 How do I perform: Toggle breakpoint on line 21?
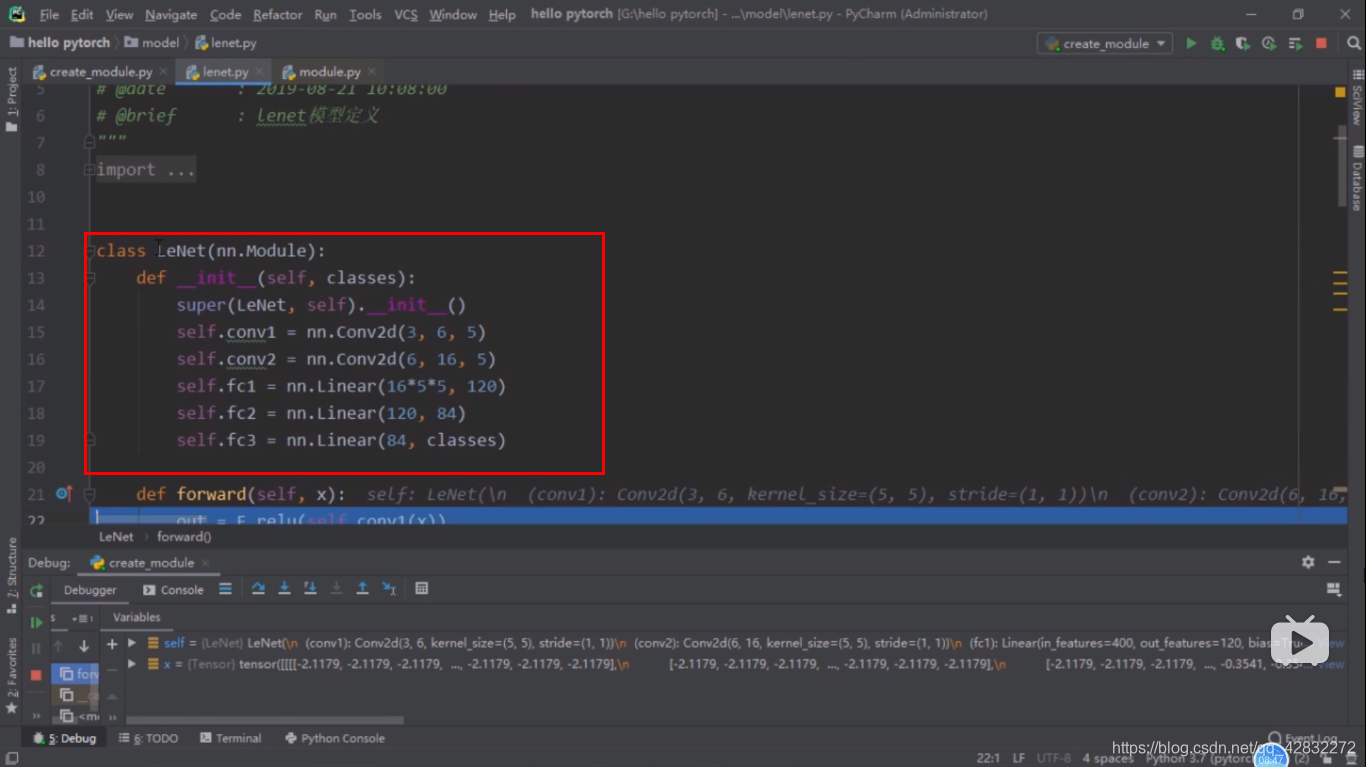(x=63, y=494)
